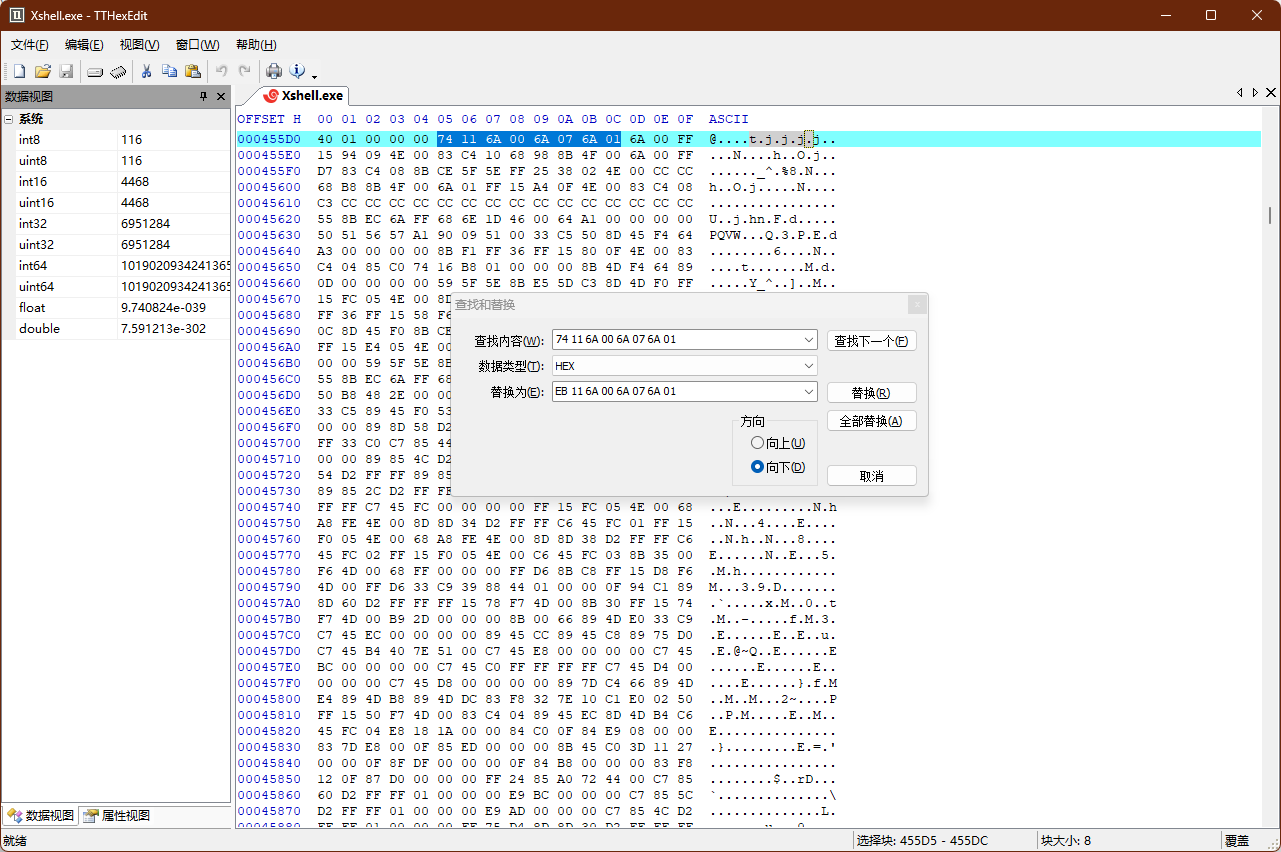Pin the 数据视图 panel
Image resolution: width=1281 pixels, height=852 pixels.
[203, 96]
